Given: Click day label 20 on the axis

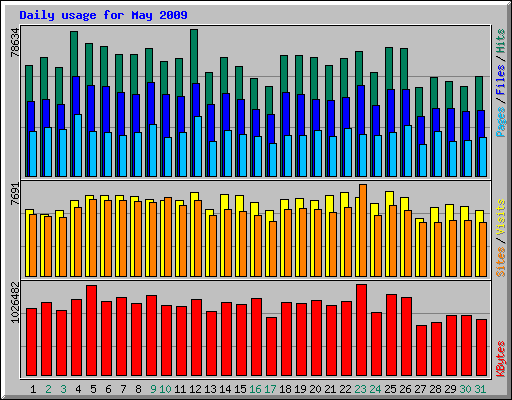Looking at the screenshot, I should point(315,389).
